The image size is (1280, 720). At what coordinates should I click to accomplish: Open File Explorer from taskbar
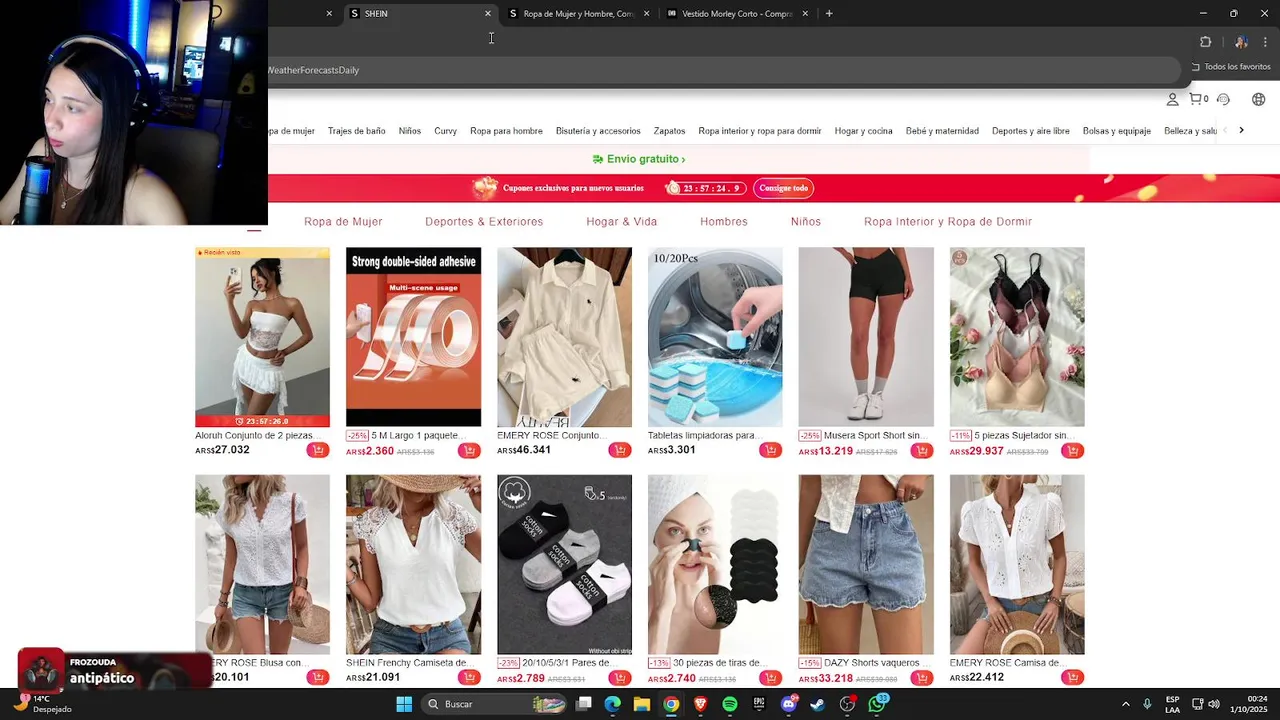coord(642,704)
